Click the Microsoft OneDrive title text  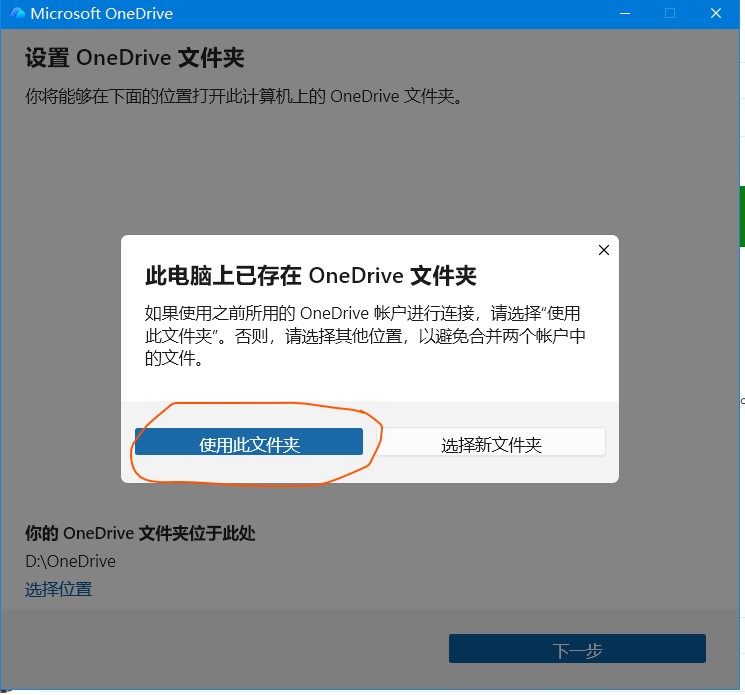tap(102, 13)
